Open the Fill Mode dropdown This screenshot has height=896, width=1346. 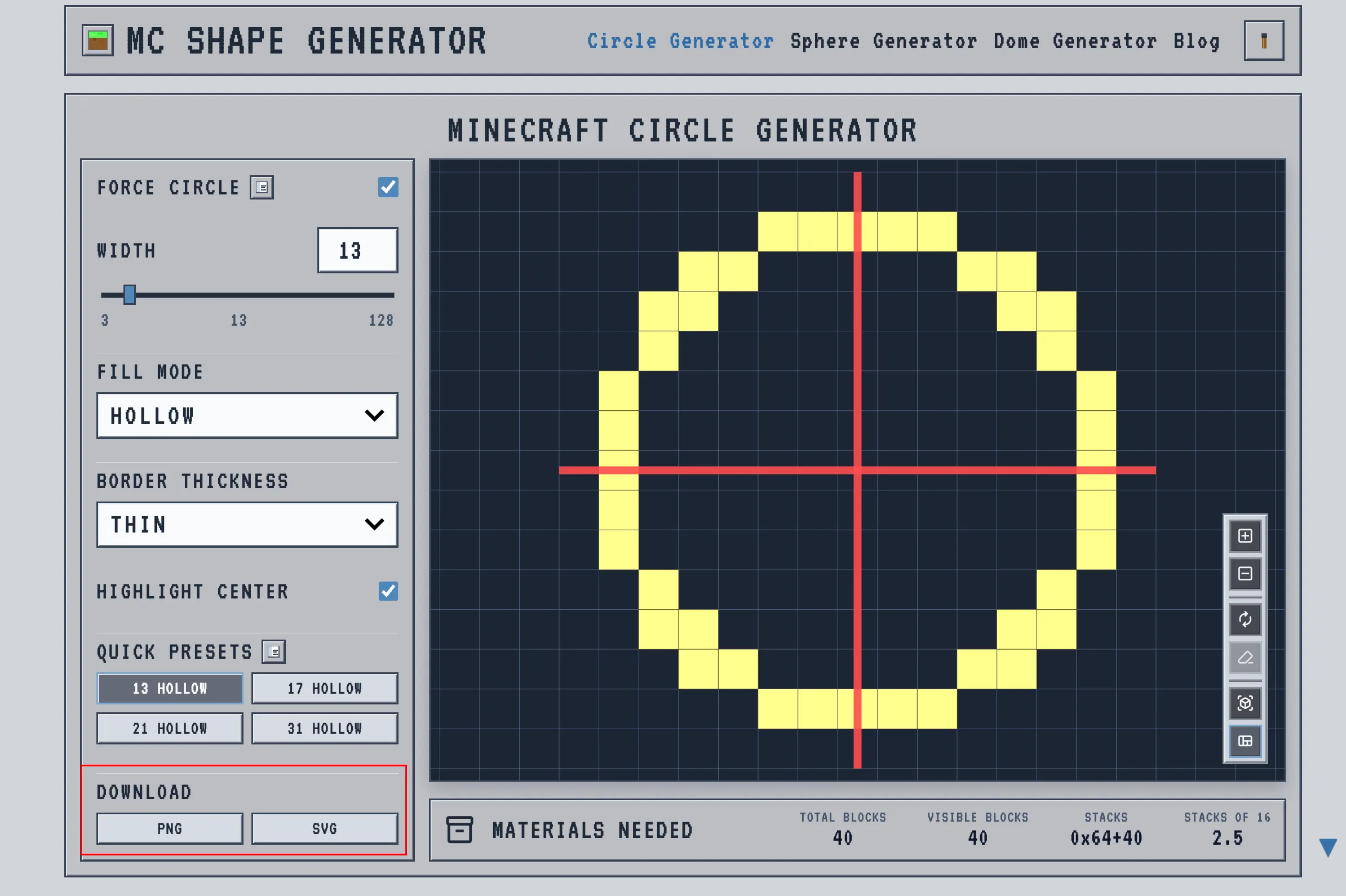[x=247, y=415]
